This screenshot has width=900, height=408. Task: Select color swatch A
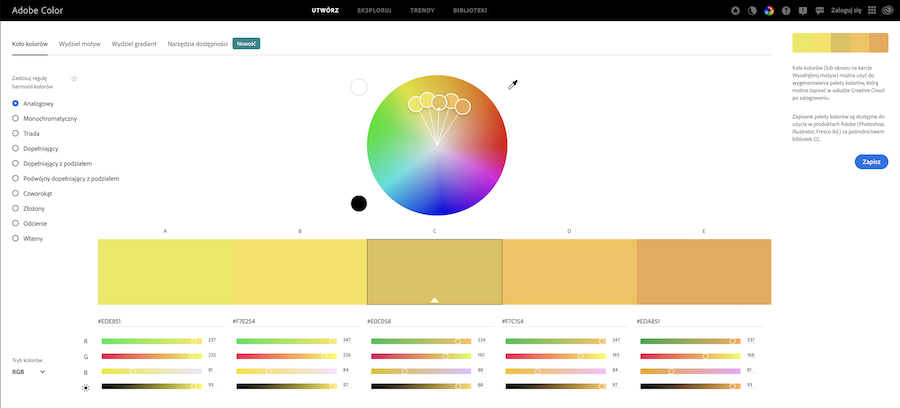point(165,272)
